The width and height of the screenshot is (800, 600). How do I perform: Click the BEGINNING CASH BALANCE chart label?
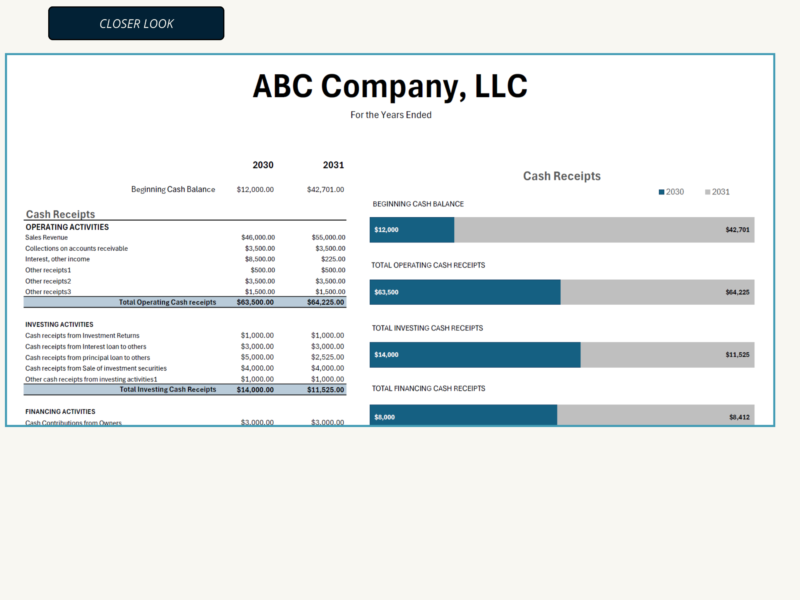pos(418,204)
